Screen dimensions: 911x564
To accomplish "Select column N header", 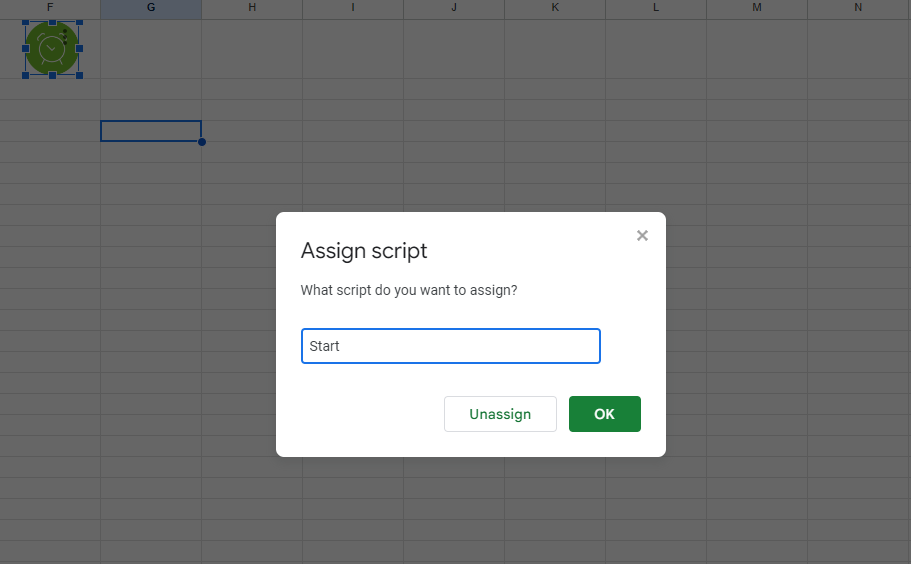I will 859,8.
